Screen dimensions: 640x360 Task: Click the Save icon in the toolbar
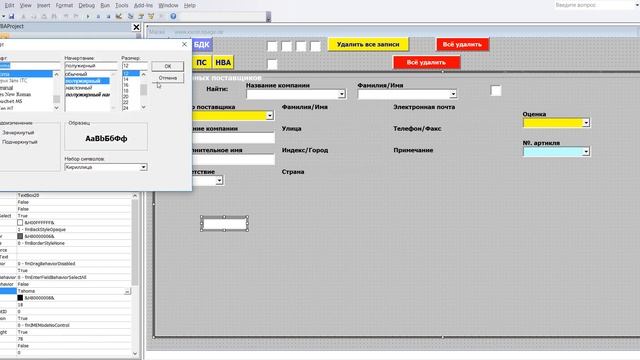click(11, 16)
